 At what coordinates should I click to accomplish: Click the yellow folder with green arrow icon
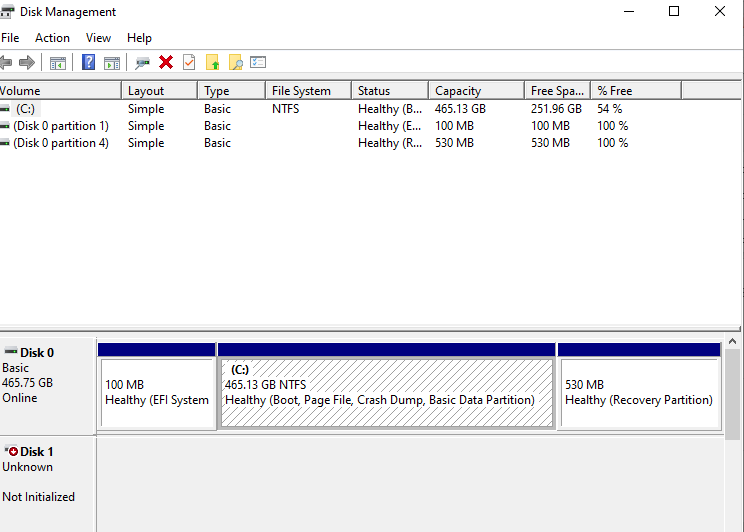tap(213, 63)
